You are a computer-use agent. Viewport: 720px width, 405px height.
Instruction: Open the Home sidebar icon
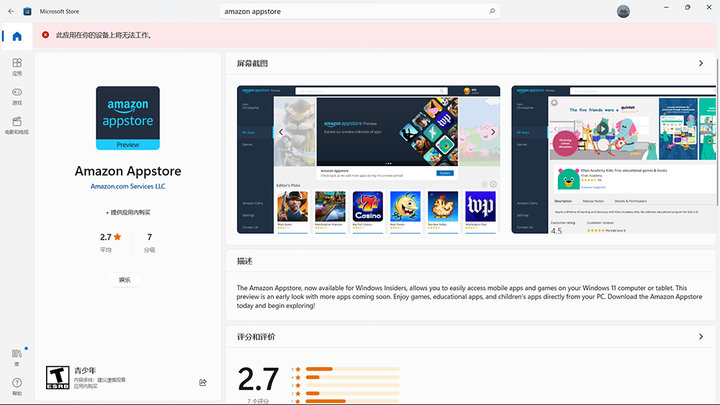pyautogui.click(x=17, y=36)
